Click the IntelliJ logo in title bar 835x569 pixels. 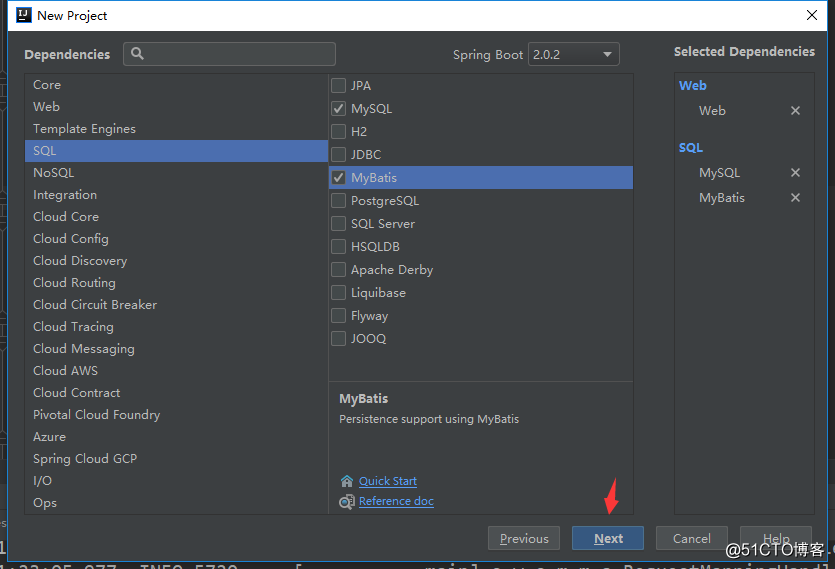[x=24, y=15]
